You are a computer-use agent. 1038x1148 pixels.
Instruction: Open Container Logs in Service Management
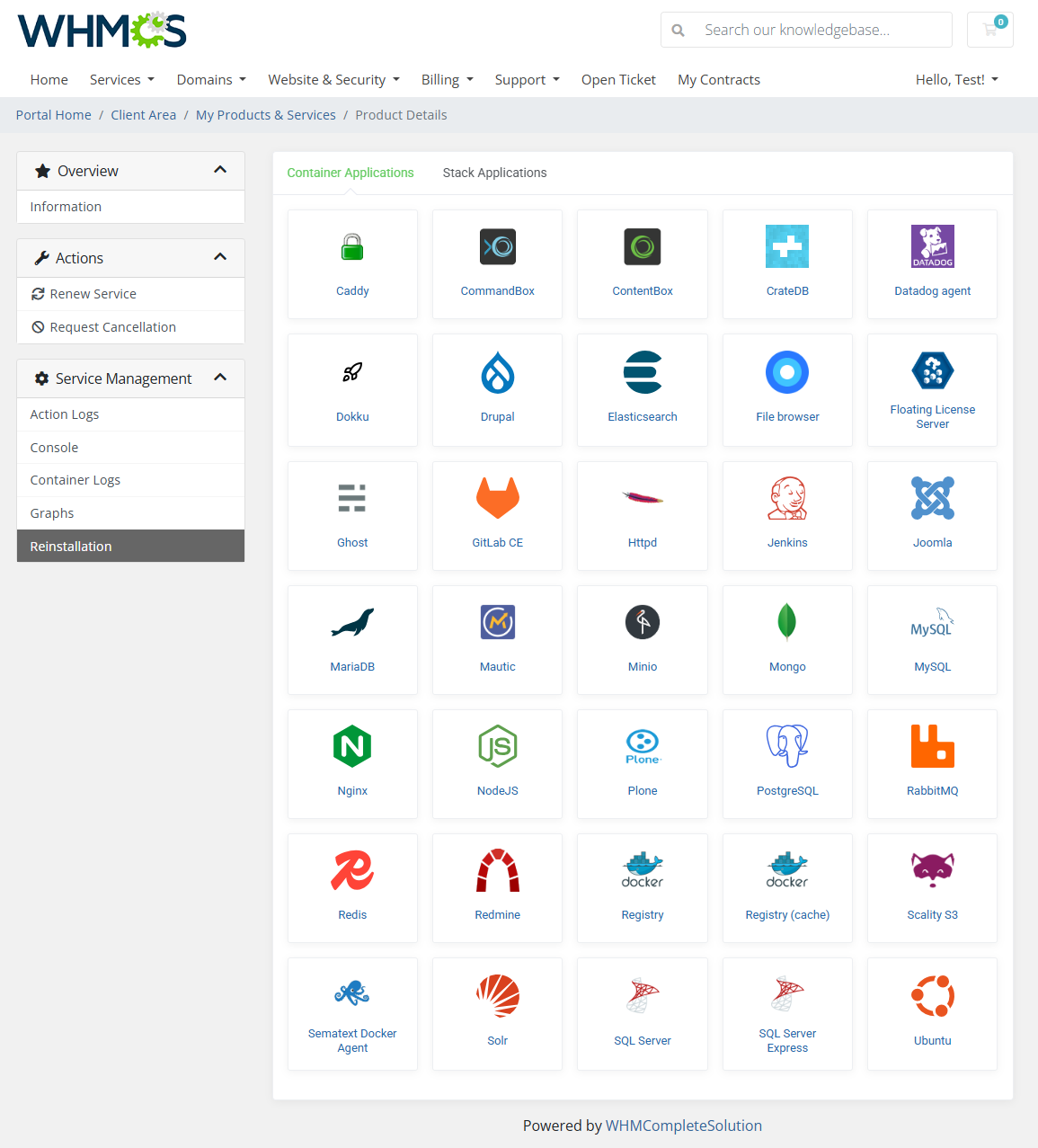[130, 480]
